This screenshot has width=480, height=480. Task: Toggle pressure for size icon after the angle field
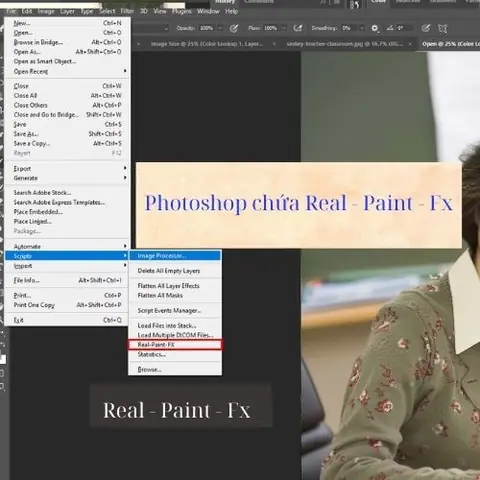(426, 28)
